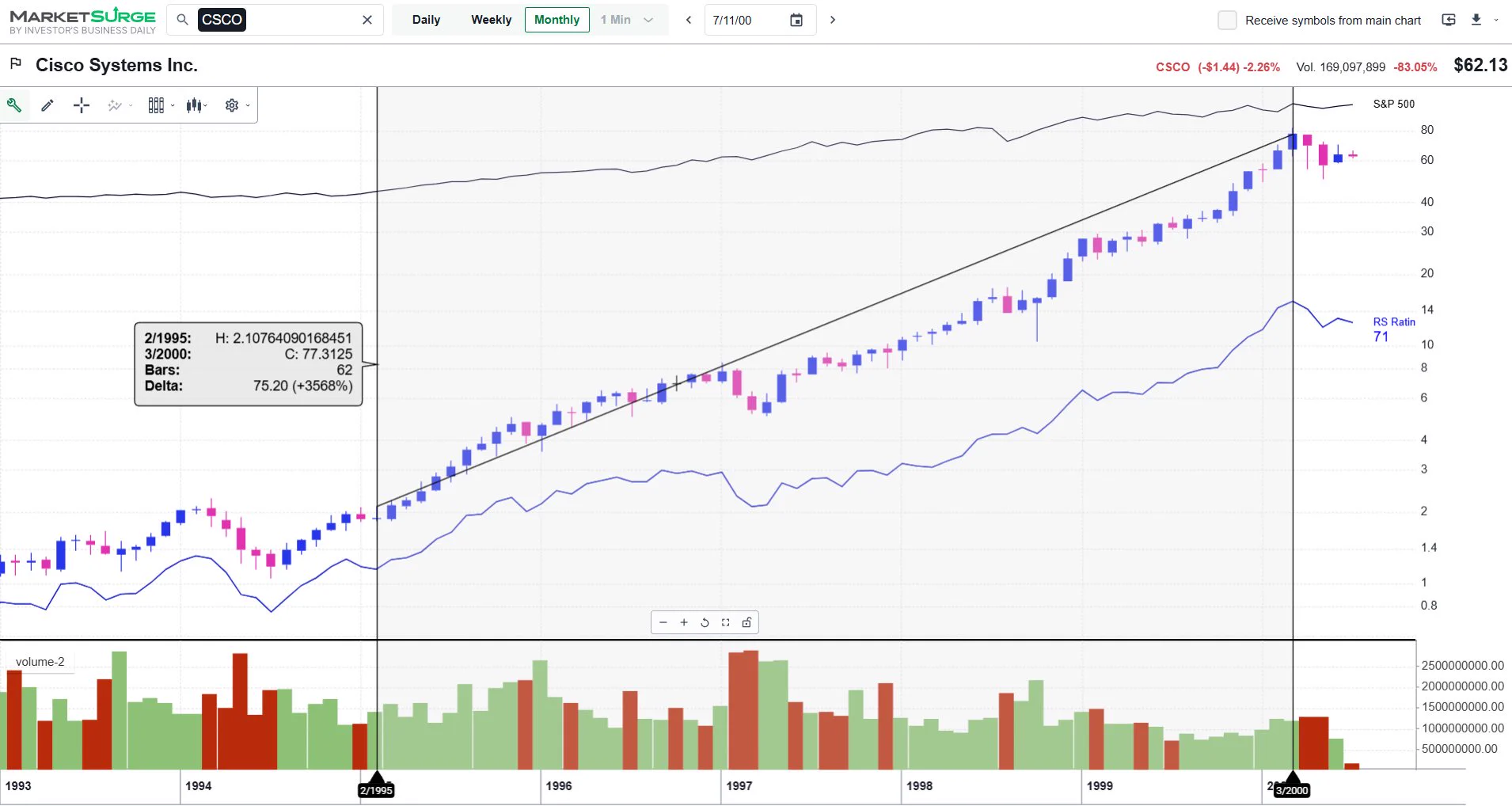Clear the CSCO symbol with the X
Image resolution: width=1512 pixels, height=806 pixels.
(367, 20)
